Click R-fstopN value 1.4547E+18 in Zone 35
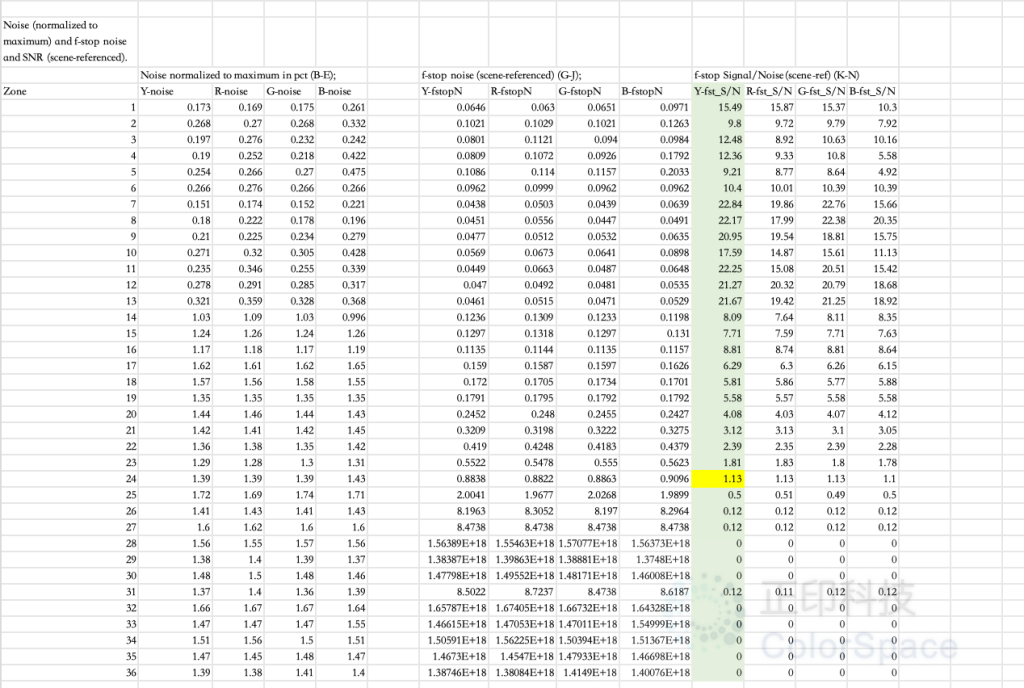Viewport: 1024px width, 688px height. tap(522, 657)
